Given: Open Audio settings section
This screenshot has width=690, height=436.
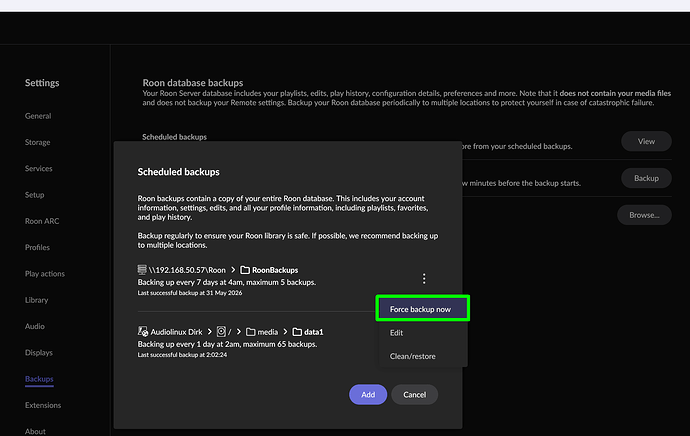Looking at the screenshot, I should (35, 326).
